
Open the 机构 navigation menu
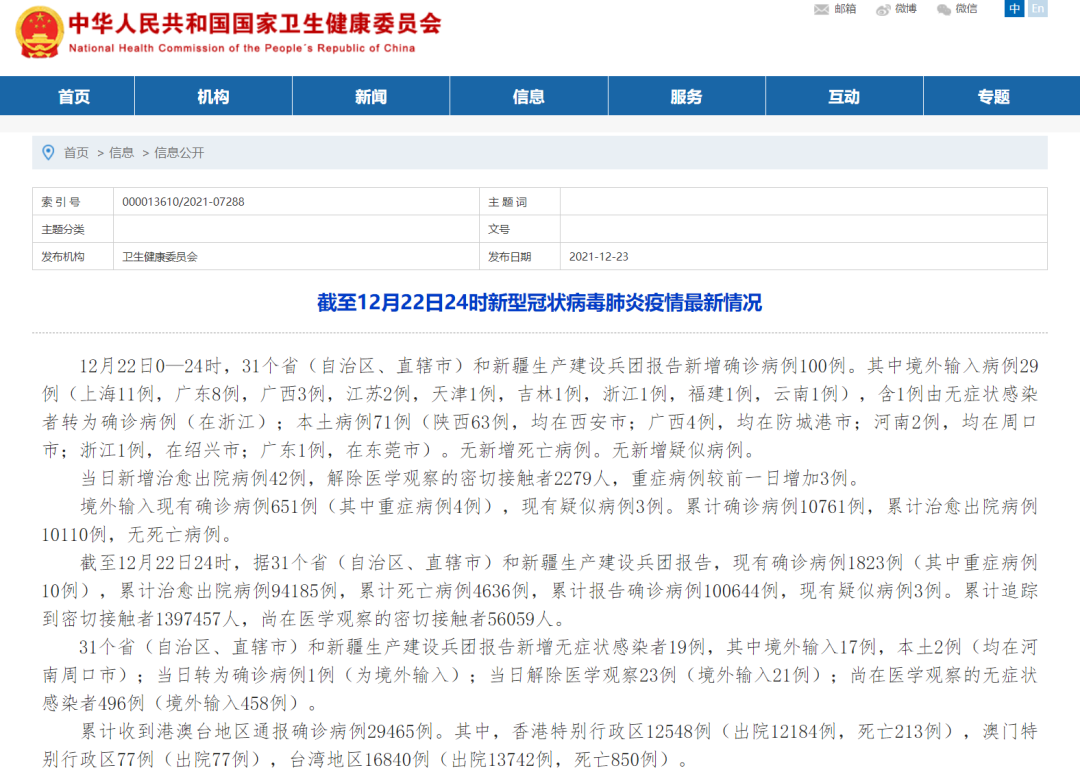pyautogui.click(x=213, y=97)
